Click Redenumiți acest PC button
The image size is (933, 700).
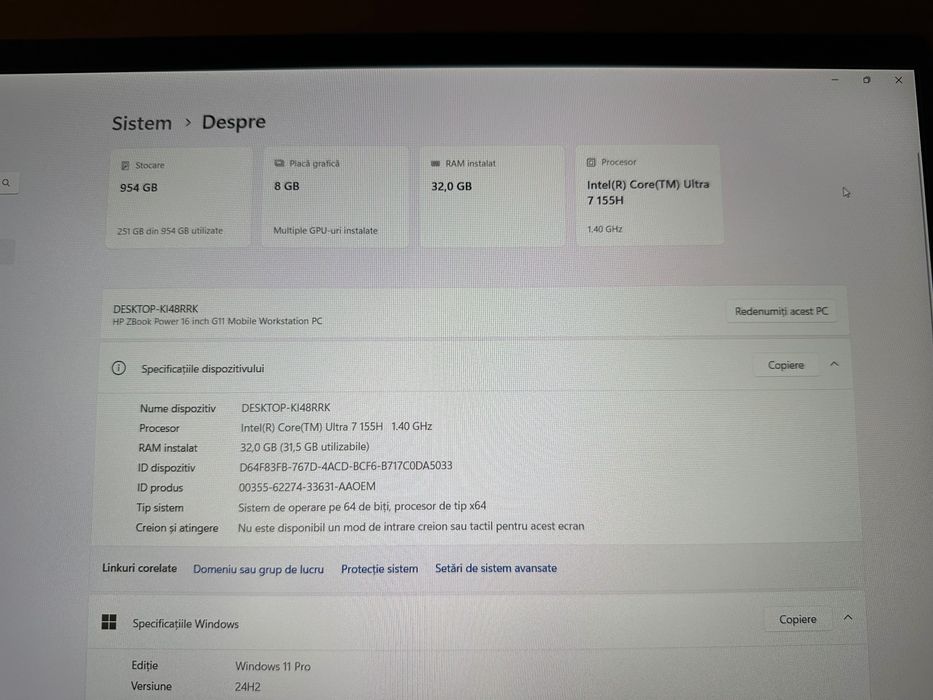[781, 311]
